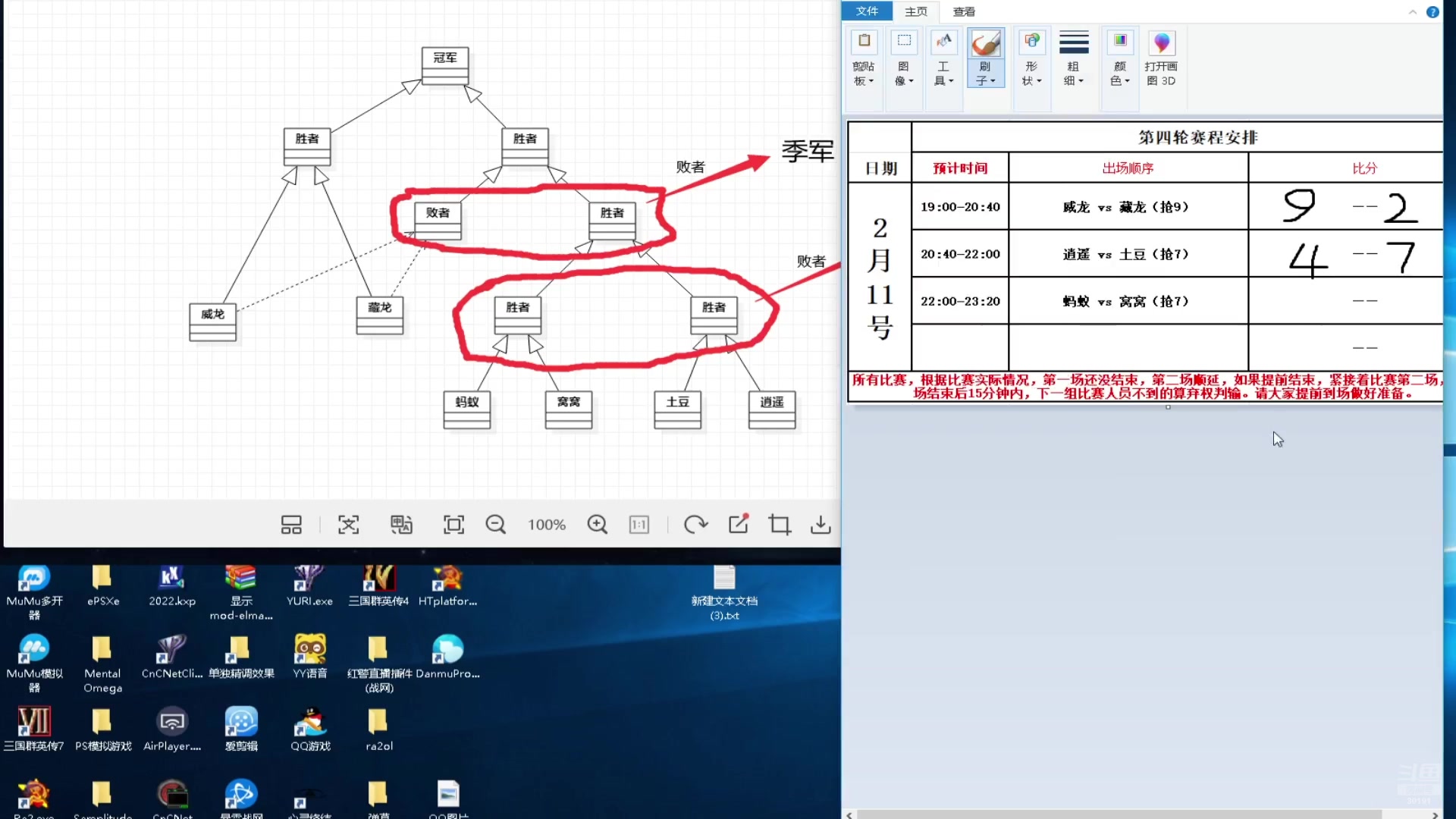This screenshot has height=819, width=1456.
Task: Select the HTplatform desktop shortcut
Action: pyautogui.click(x=447, y=586)
